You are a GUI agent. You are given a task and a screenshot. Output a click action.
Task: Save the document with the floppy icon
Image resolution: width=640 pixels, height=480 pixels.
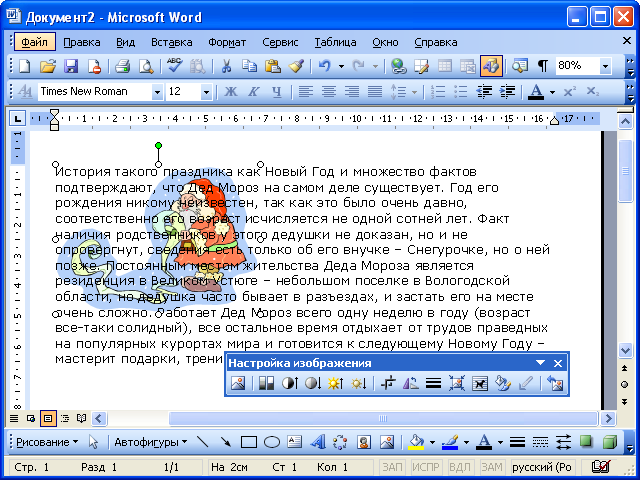[71, 66]
